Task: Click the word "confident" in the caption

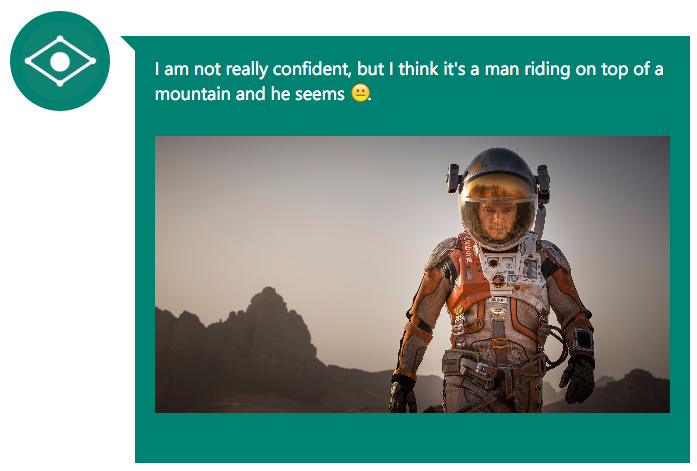Action: [x=311, y=69]
